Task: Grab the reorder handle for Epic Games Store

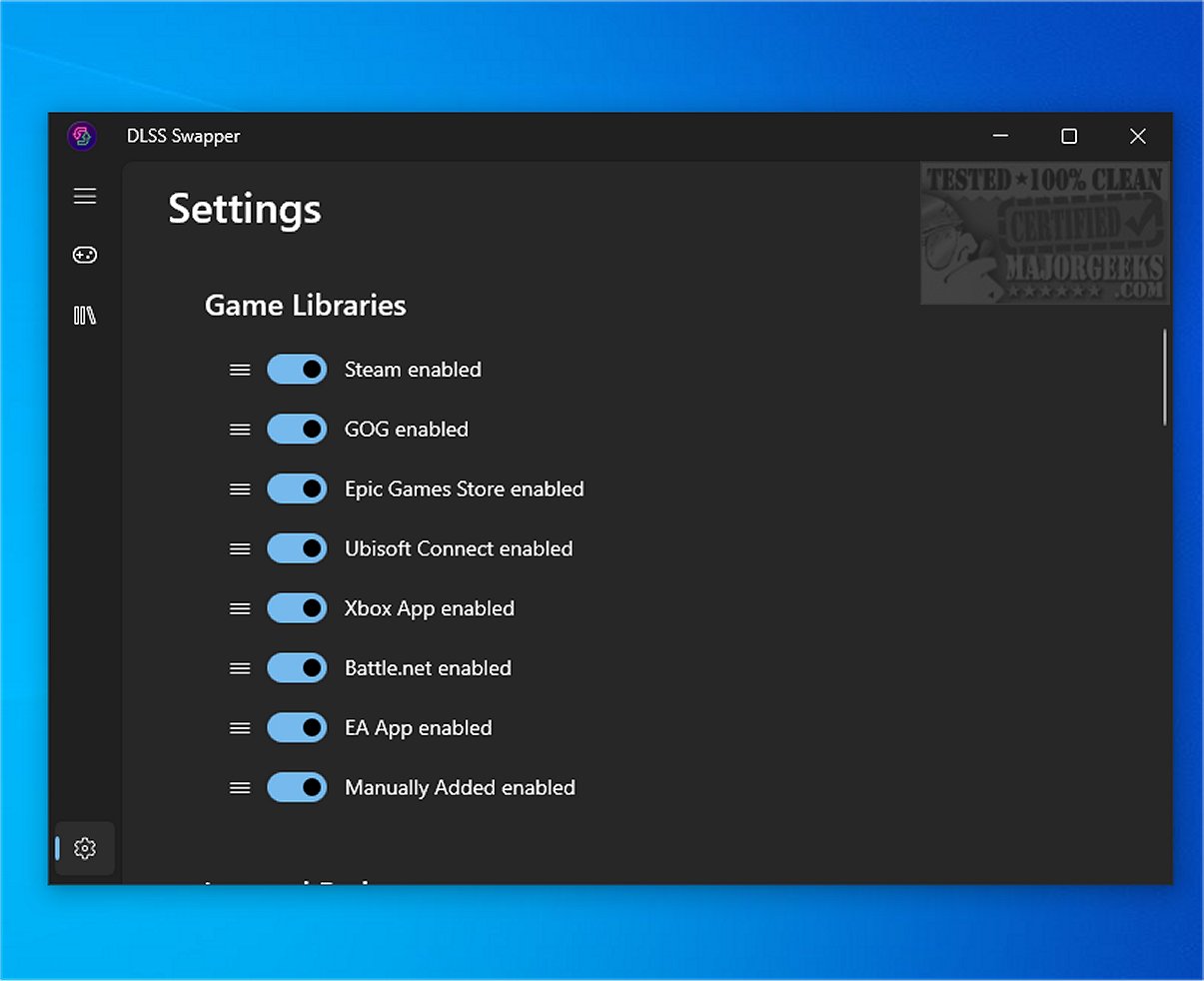Action: [240, 490]
